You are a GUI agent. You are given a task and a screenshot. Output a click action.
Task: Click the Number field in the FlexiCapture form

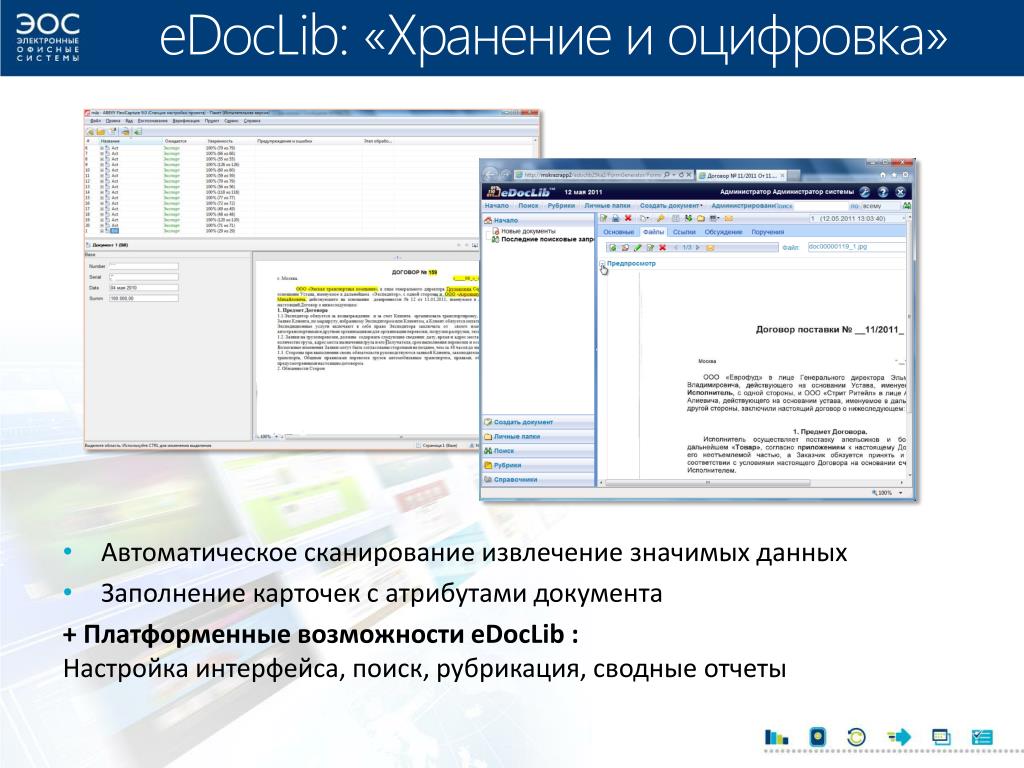[x=144, y=266]
